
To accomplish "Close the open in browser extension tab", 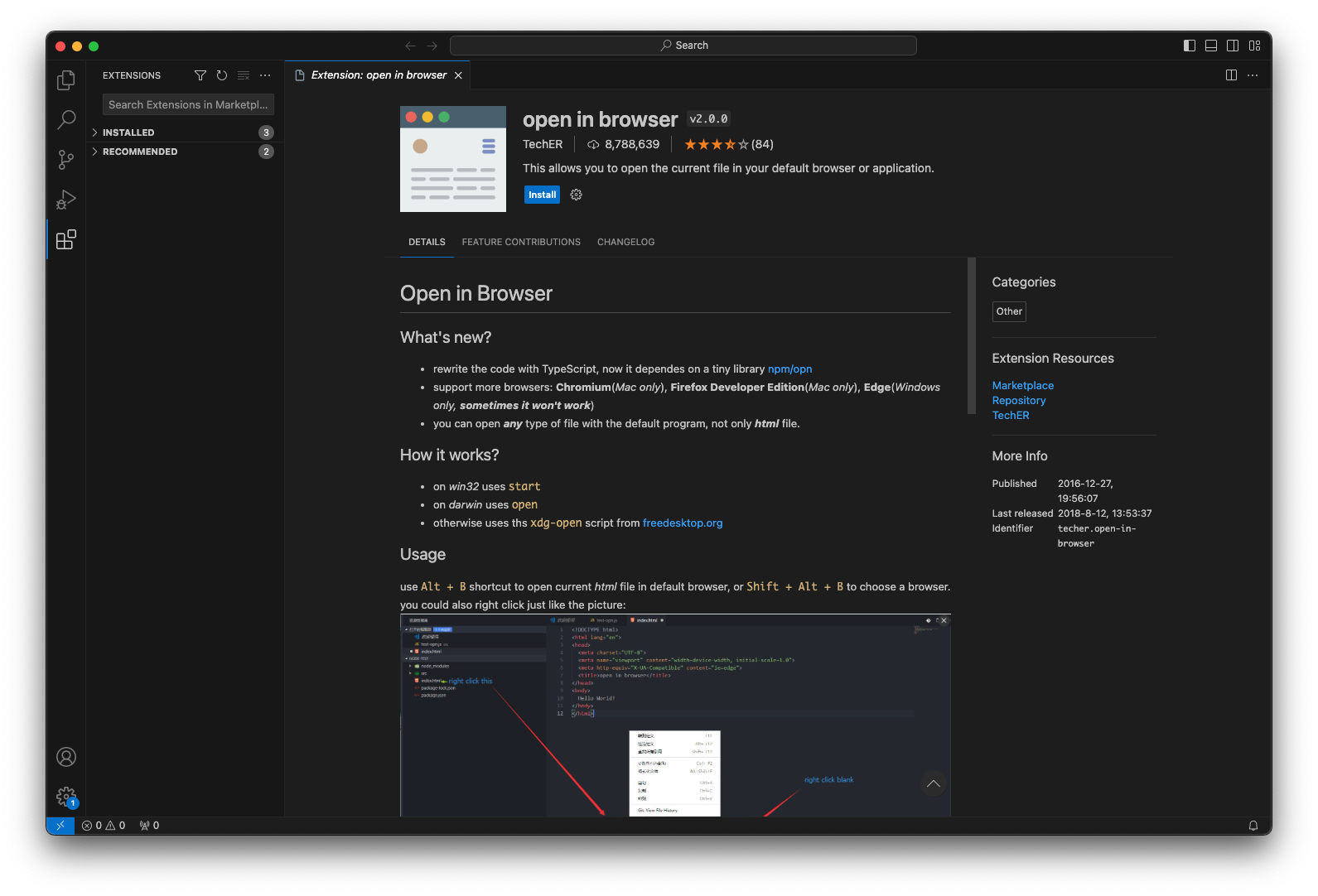I will 458,75.
